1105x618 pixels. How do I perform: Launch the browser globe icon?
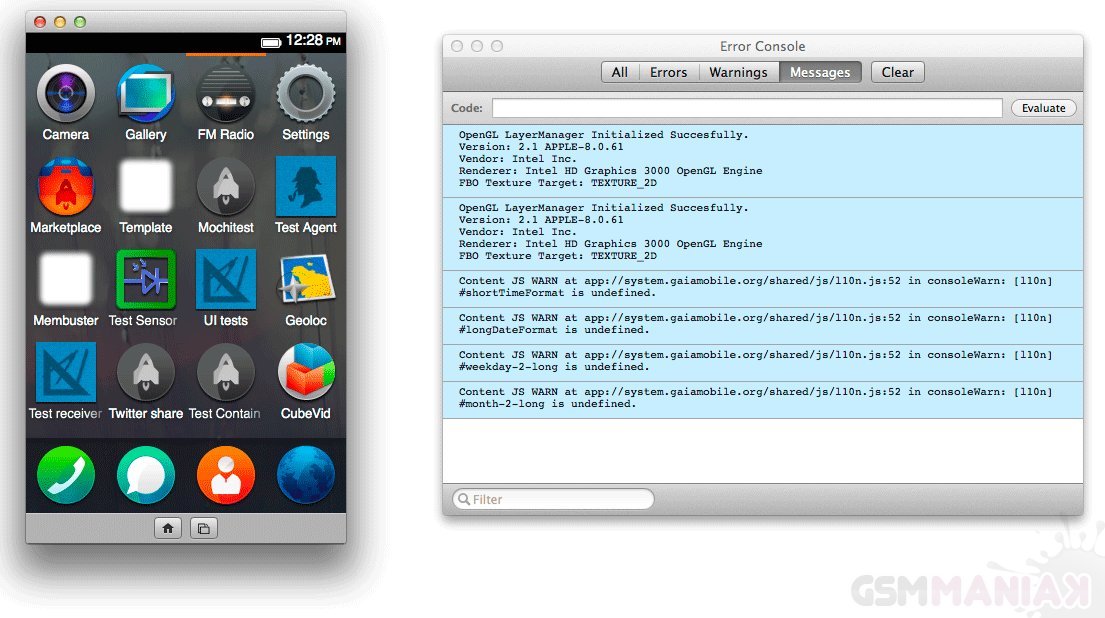tap(305, 474)
